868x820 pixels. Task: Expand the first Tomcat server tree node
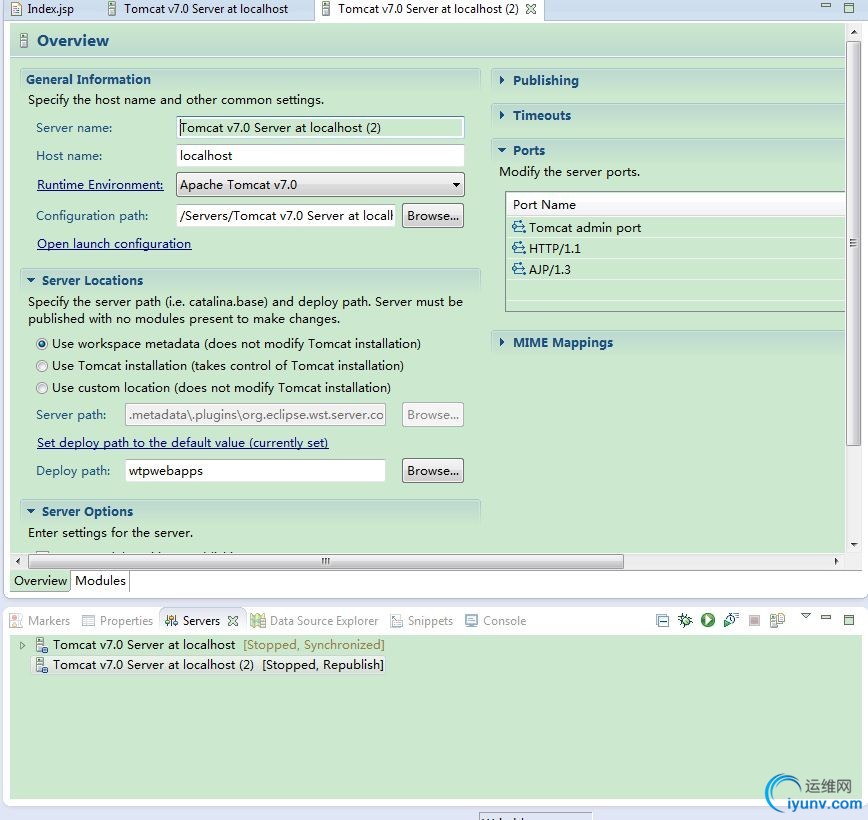pos(22,645)
